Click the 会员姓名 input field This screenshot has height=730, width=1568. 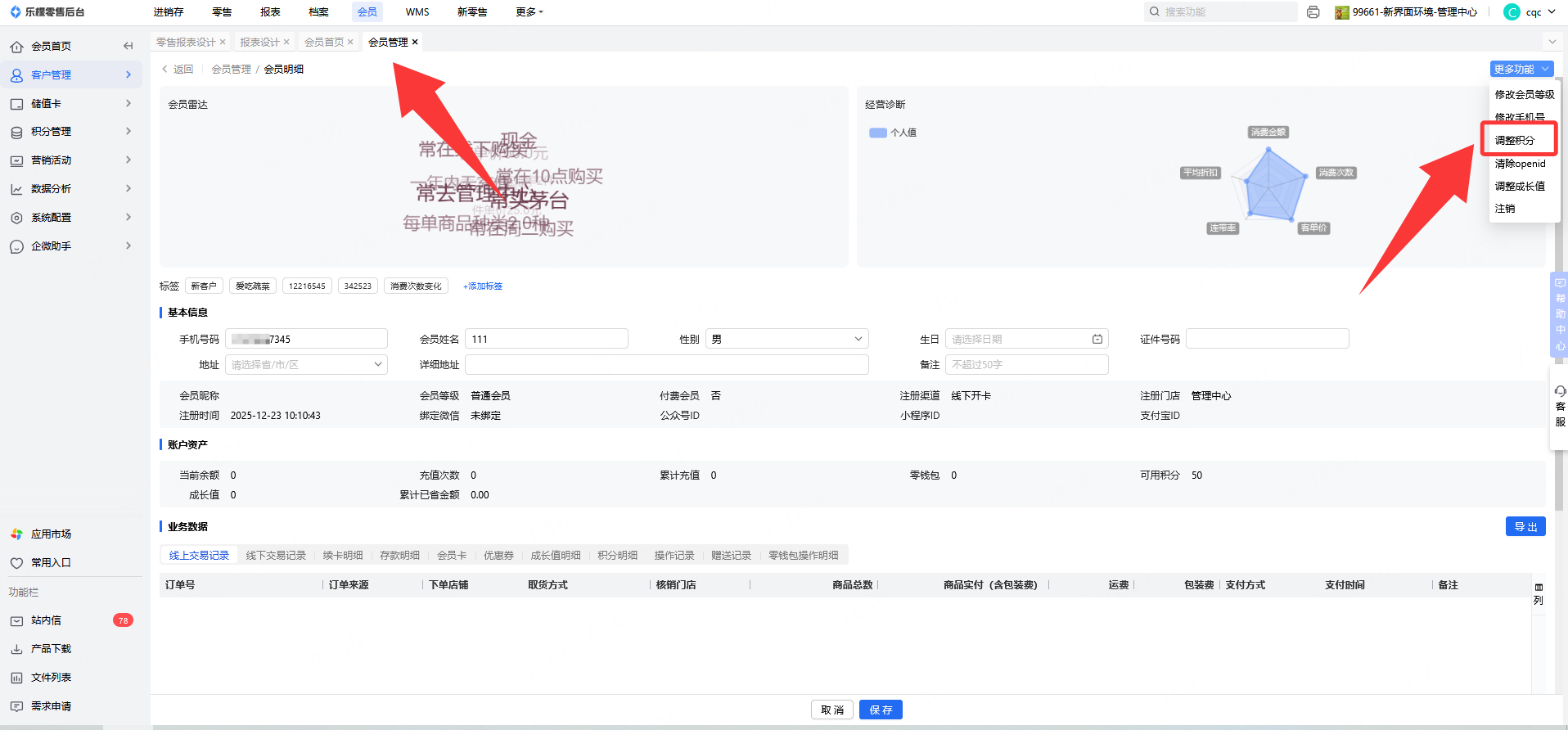click(547, 339)
